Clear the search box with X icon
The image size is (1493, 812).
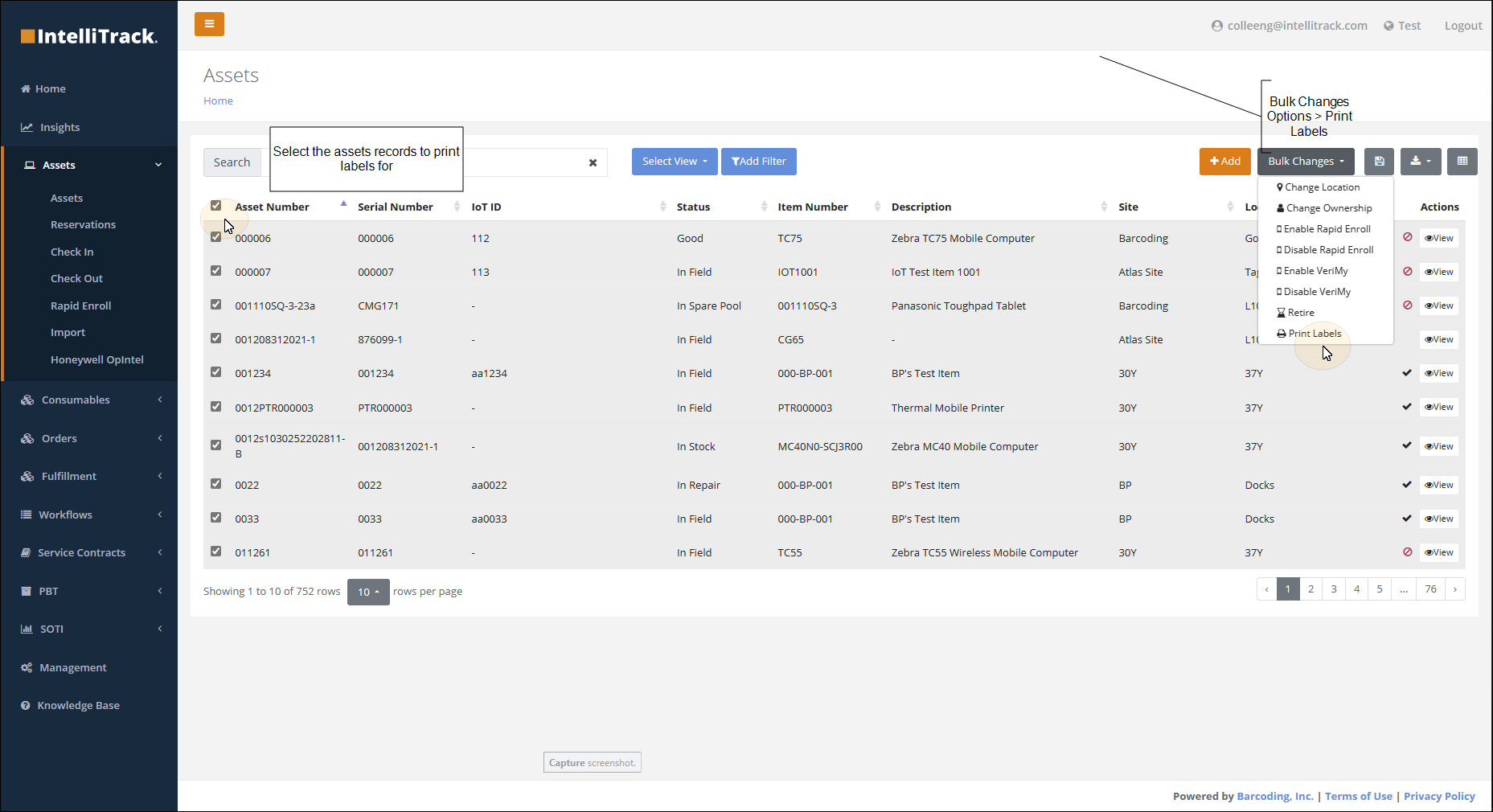tap(593, 162)
